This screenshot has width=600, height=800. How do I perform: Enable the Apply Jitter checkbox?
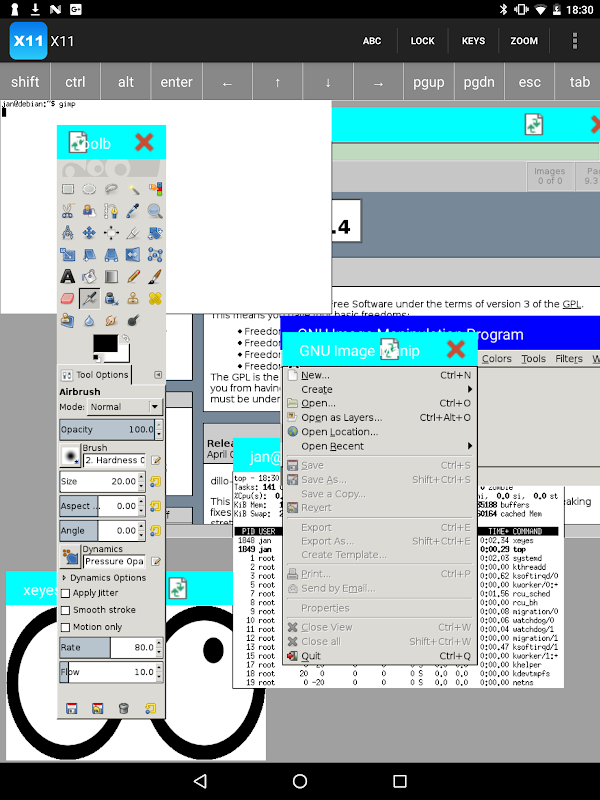(x=65, y=593)
